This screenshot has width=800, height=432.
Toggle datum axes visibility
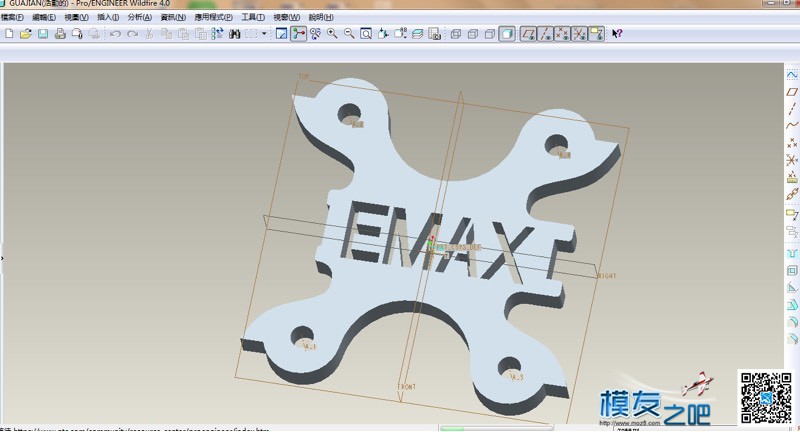point(545,34)
